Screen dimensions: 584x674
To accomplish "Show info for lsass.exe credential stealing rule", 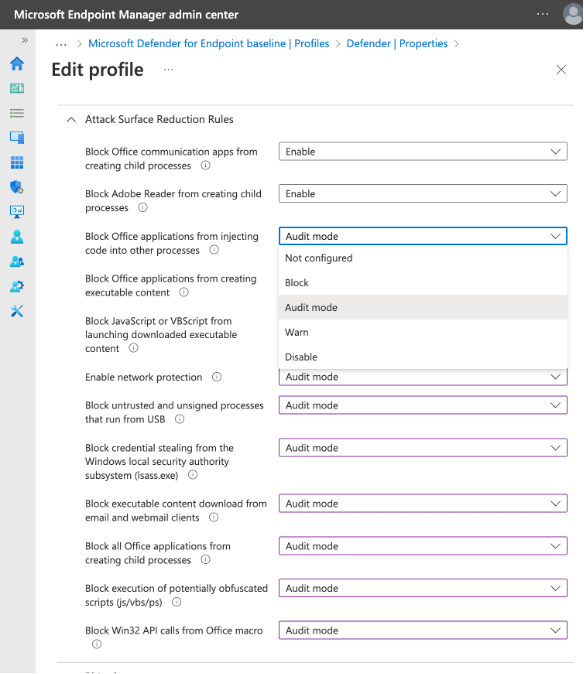I will click(x=193, y=475).
